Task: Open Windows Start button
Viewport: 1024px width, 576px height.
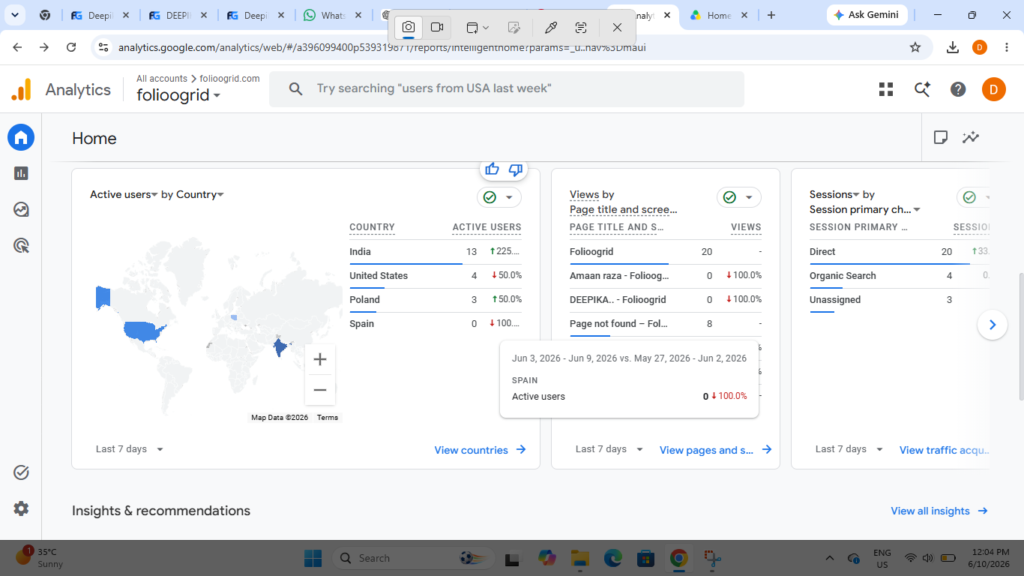Action: click(313, 558)
